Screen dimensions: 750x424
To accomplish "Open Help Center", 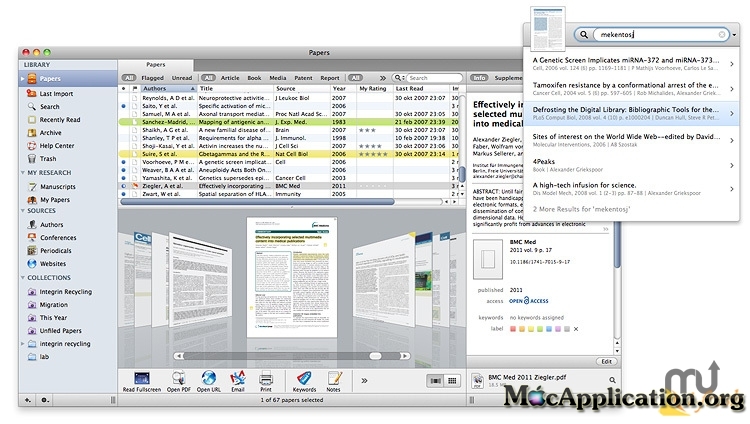I will coord(56,145).
